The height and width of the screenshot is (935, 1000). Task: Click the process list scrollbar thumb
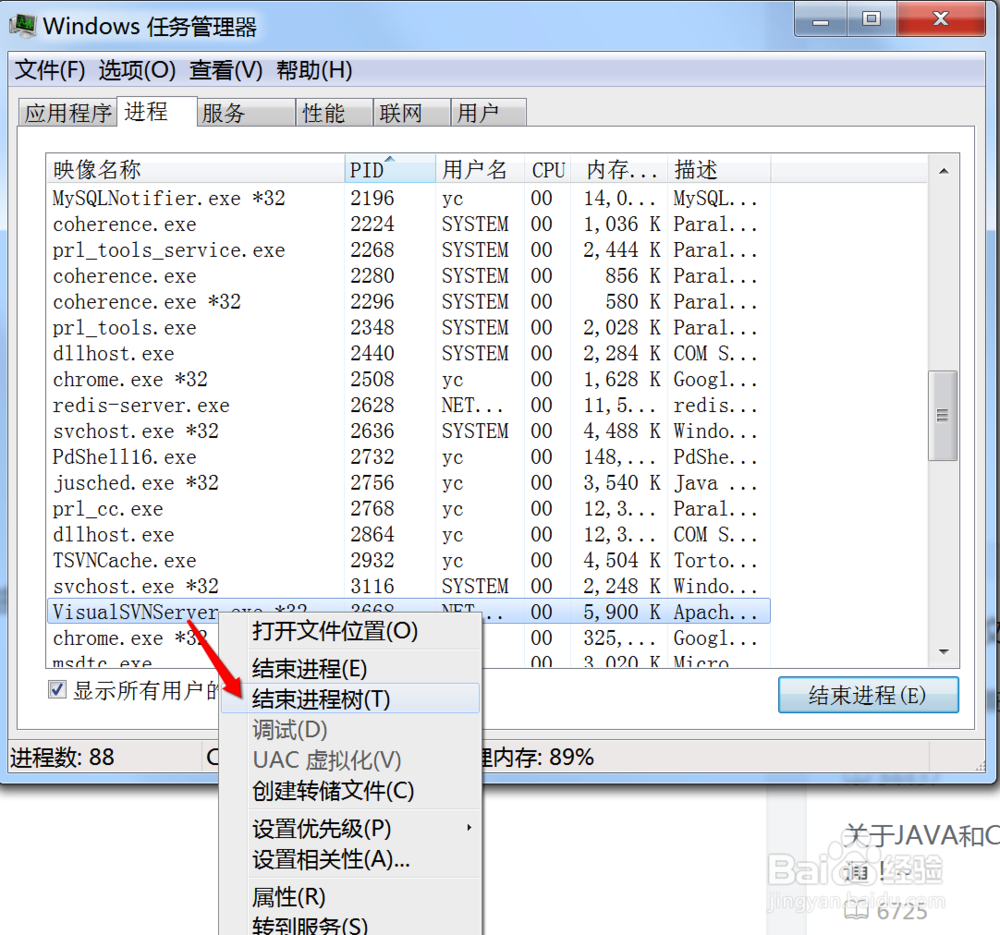[x=943, y=415]
